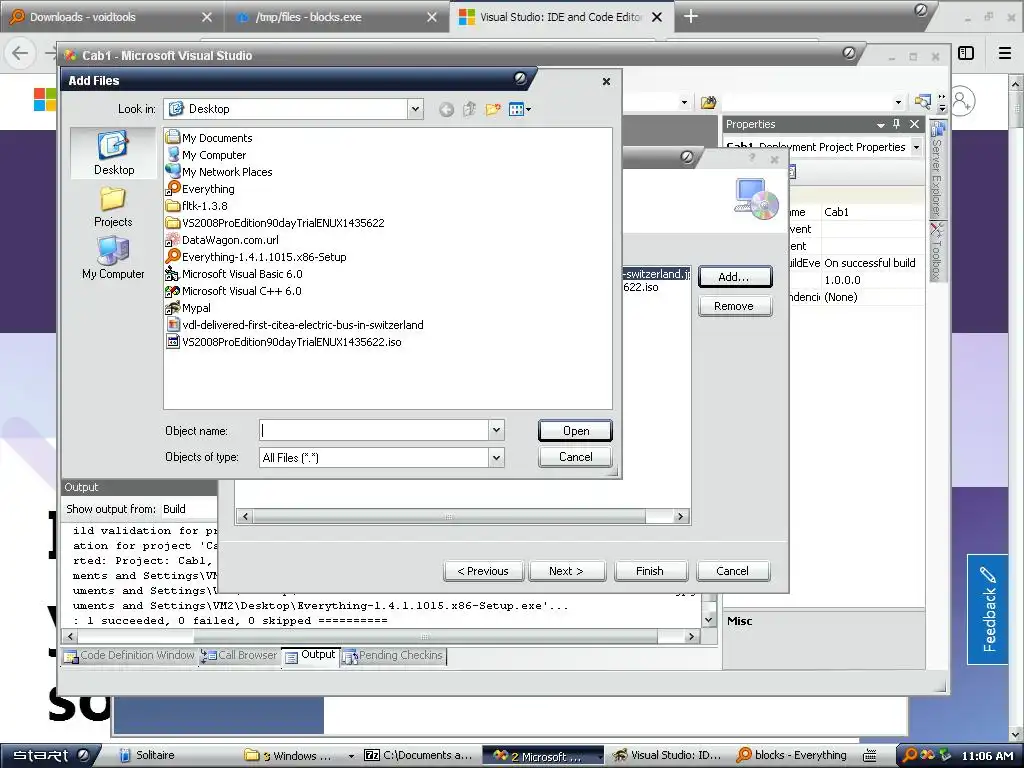The width and height of the screenshot is (1024, 768).
Task: Select Everything-1.4.1.1015.x86-Setup file
Action: tap(256, 257)
